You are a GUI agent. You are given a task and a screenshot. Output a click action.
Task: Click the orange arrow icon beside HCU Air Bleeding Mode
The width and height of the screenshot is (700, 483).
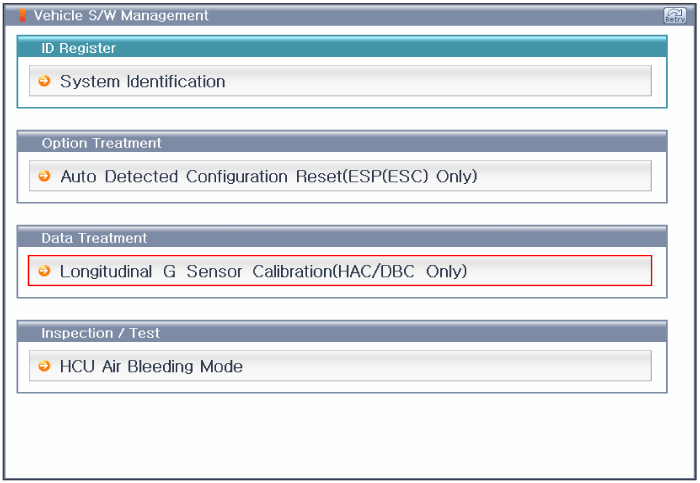tap(44, 366)
